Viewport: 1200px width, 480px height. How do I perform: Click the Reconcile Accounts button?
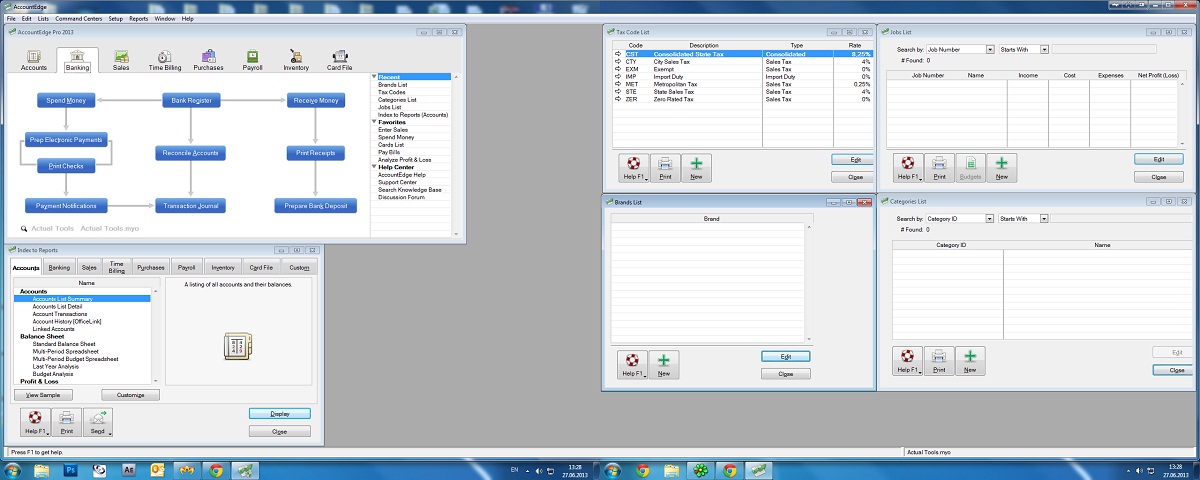(191, 153)
